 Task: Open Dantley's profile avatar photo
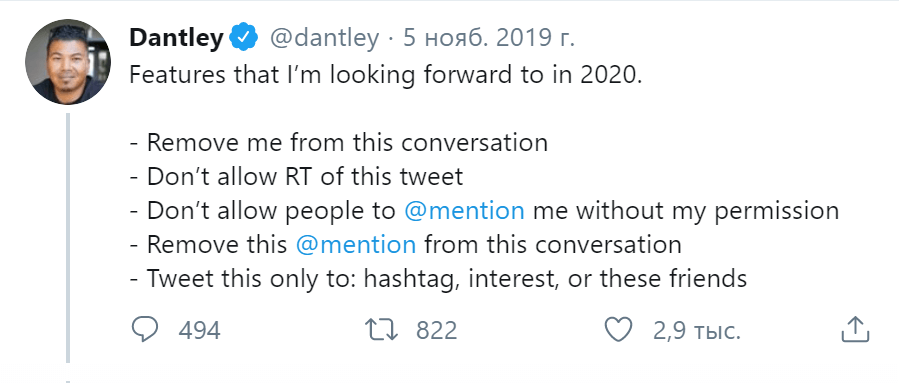tap(68, 62)
